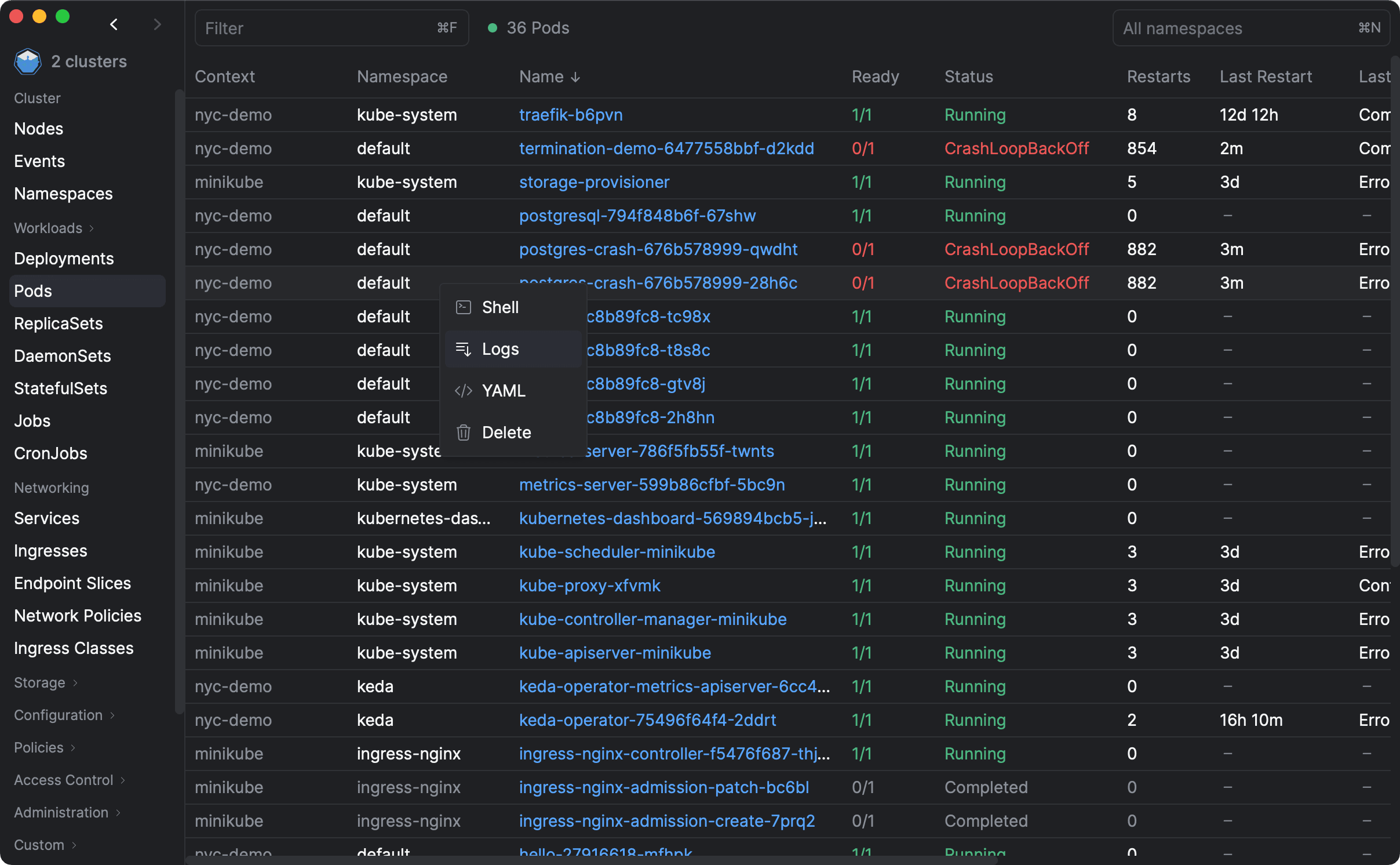Open the Logs context menu option
The image size is (1400, 865).
click(501, 349)
